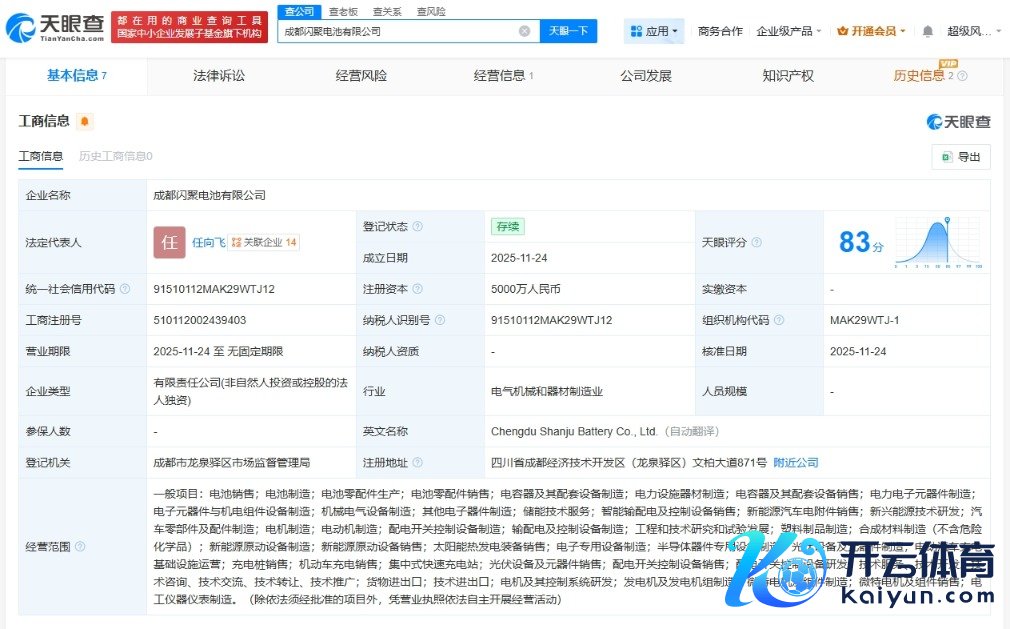Open the 应用 dropdown menu
Screen dimensions: 1010x629
(x=655, y=31)
